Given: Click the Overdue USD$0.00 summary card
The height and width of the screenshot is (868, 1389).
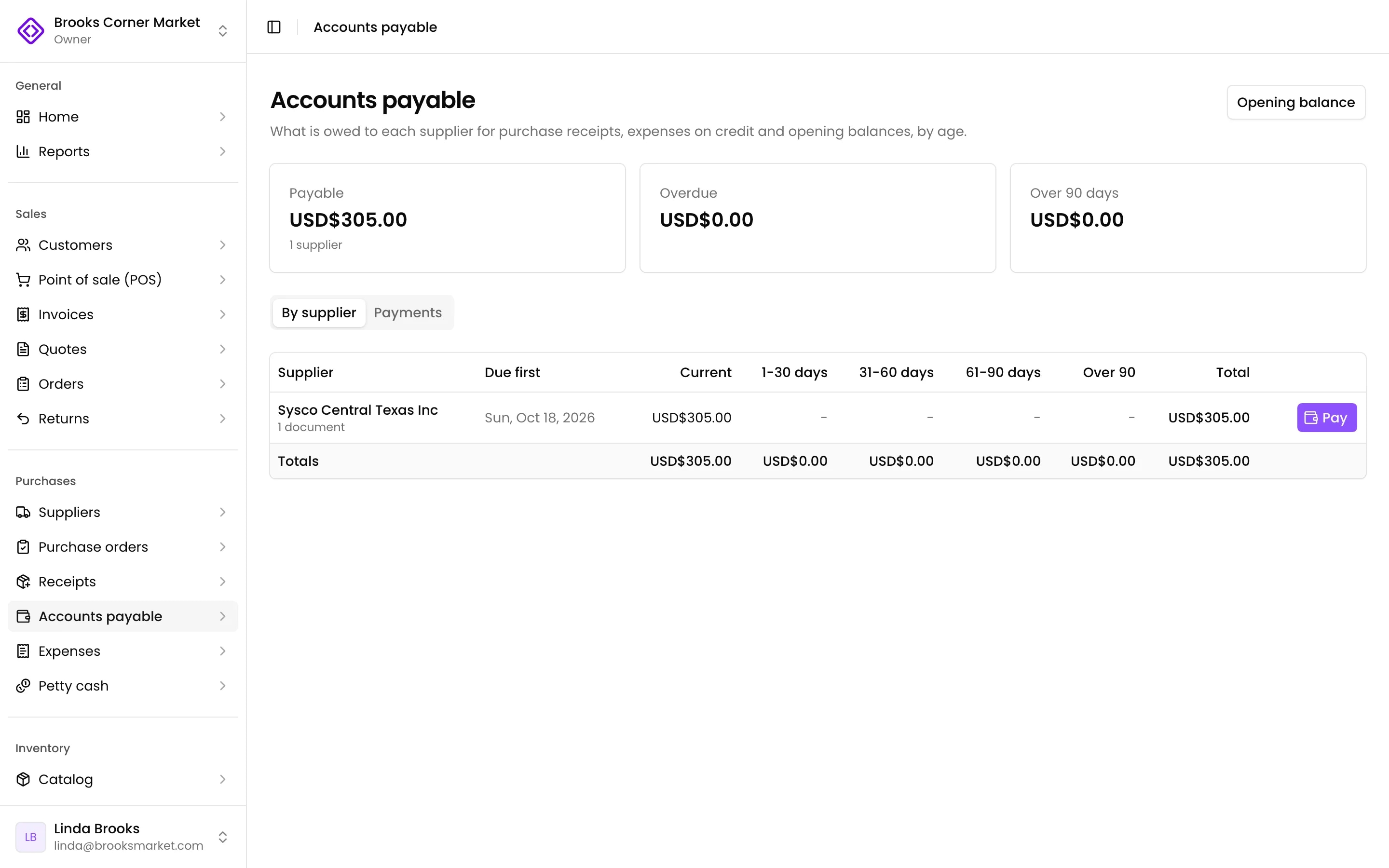Looking at the screenshot, I should (817, 218).
